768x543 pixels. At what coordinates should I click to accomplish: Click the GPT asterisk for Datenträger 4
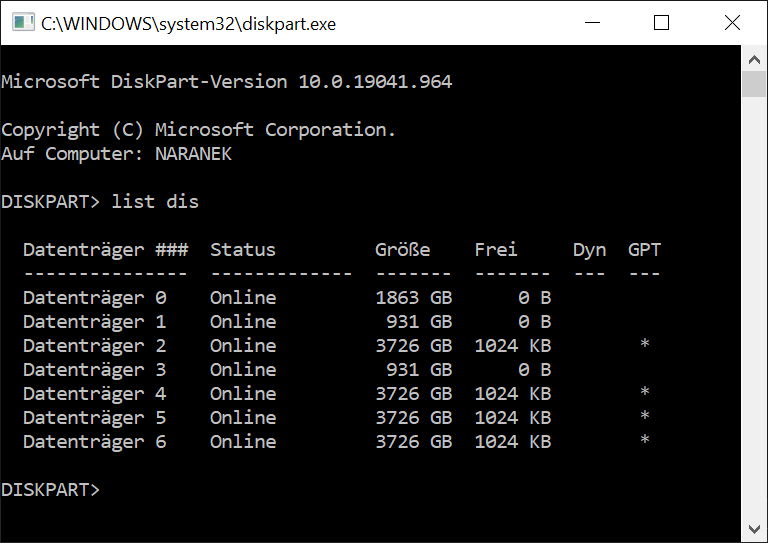click(645, 392)
